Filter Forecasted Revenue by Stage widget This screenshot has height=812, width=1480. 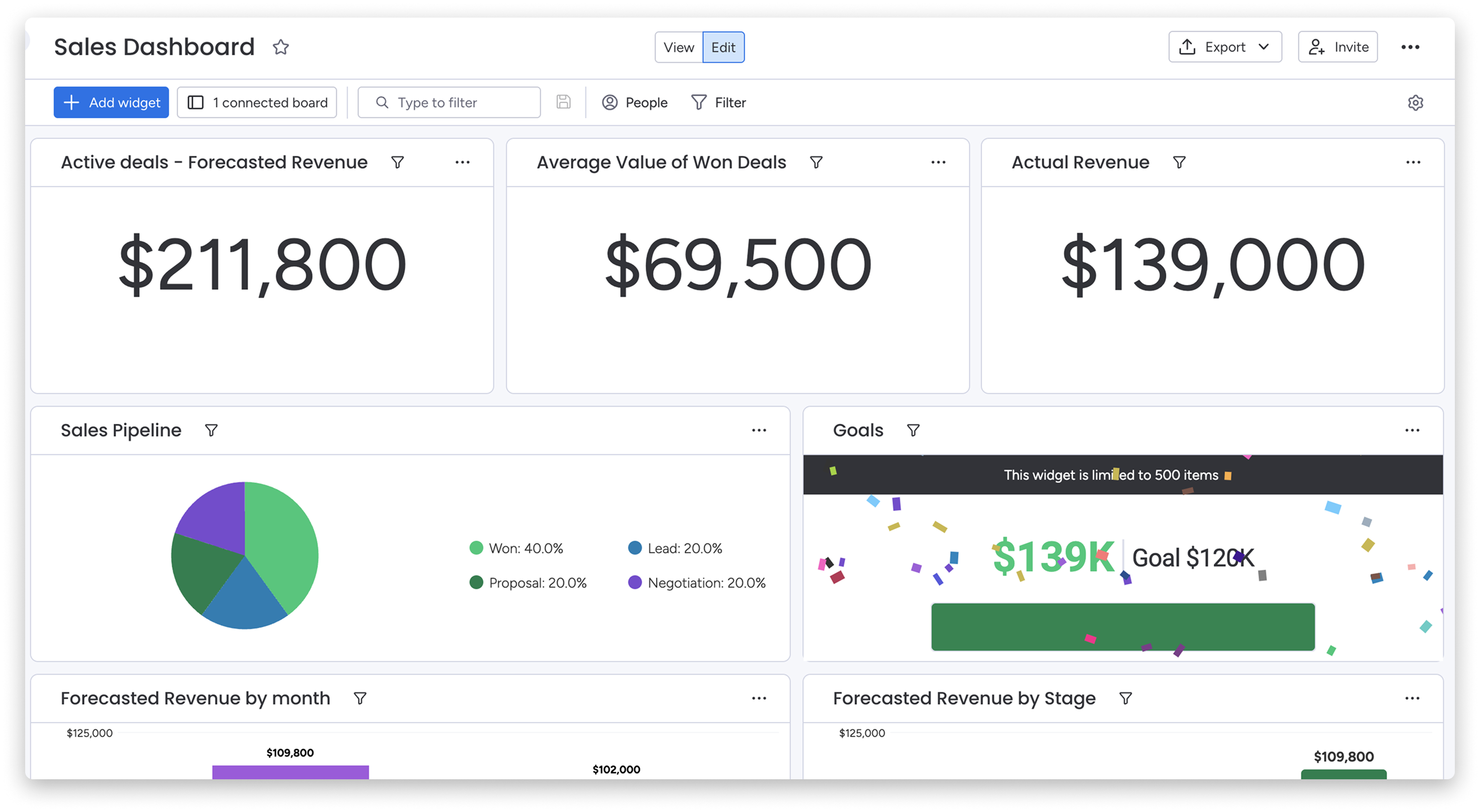[1125, 698]
